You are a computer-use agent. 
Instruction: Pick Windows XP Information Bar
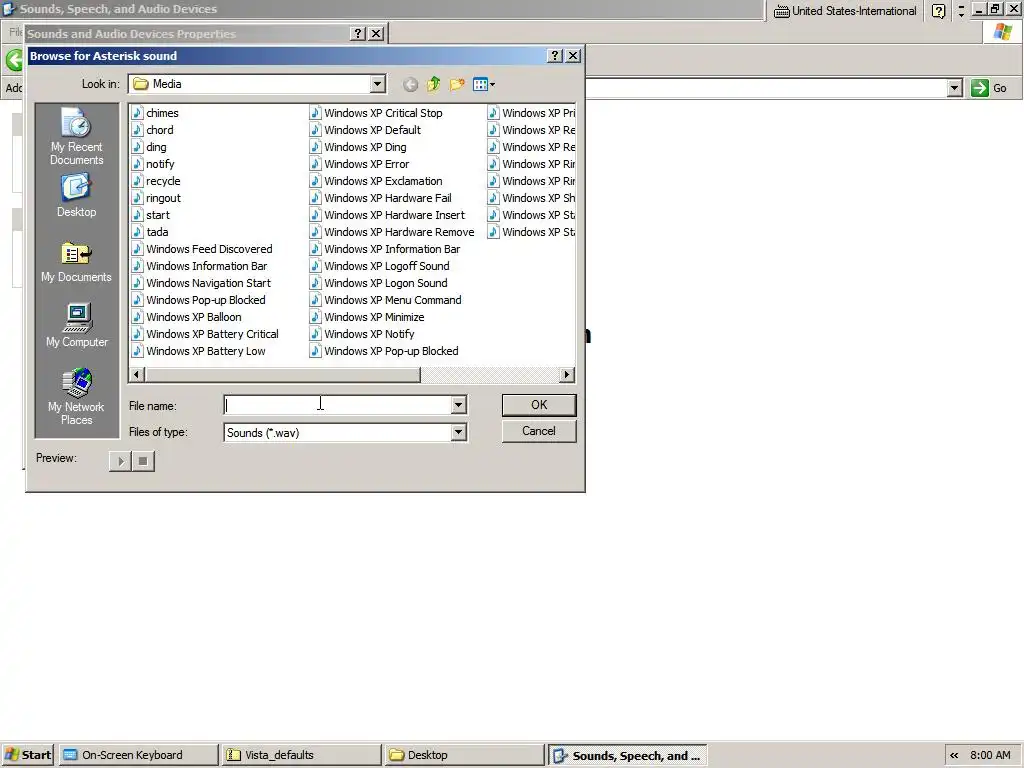click(x=385, y=249)
